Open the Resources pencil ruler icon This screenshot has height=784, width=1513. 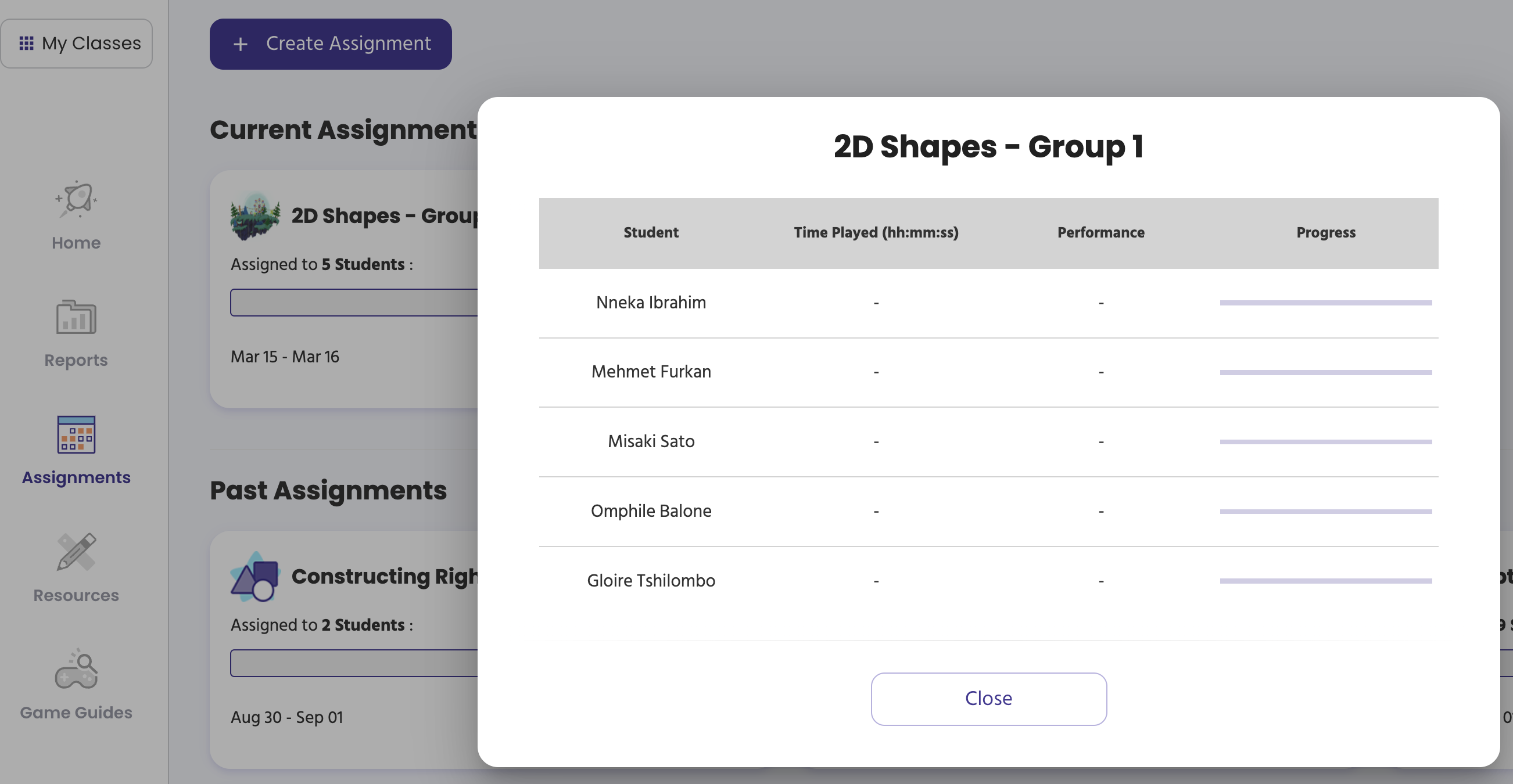click(76, 552)
